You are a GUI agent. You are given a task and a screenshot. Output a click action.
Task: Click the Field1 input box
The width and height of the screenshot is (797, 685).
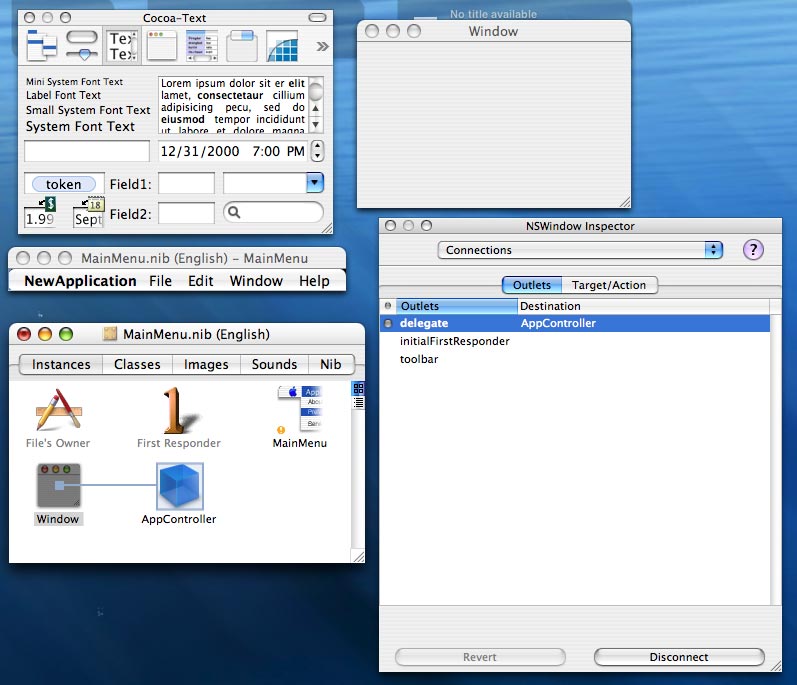tap(186, 183)
